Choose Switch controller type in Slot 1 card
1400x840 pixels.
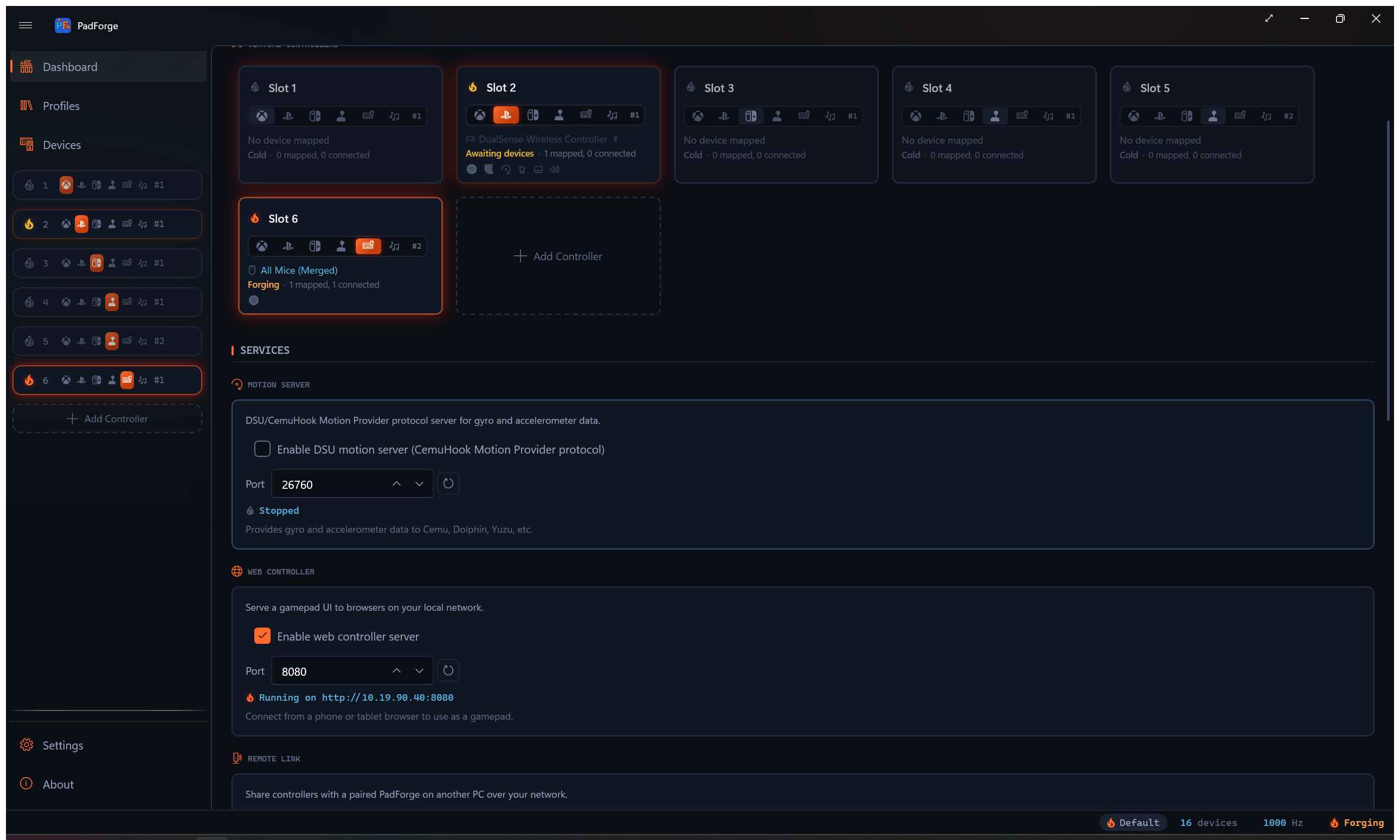click(x=315, y=116)
